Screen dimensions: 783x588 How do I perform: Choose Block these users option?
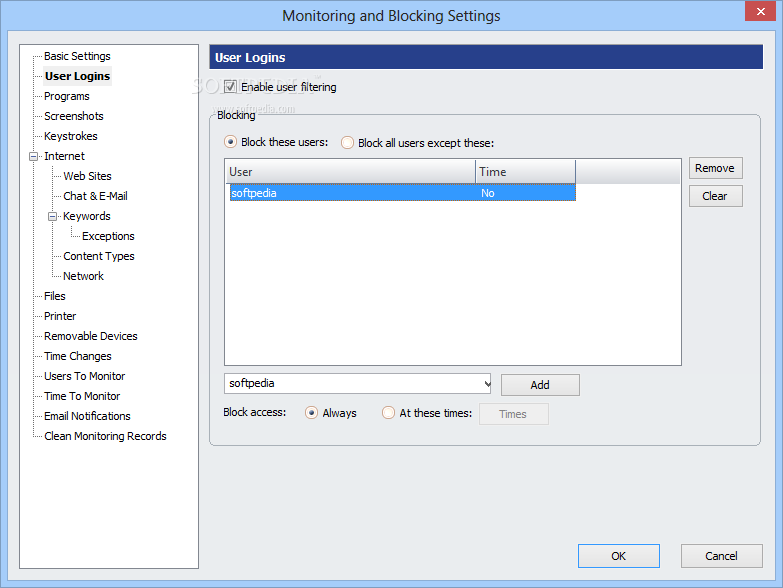point(230,142)
